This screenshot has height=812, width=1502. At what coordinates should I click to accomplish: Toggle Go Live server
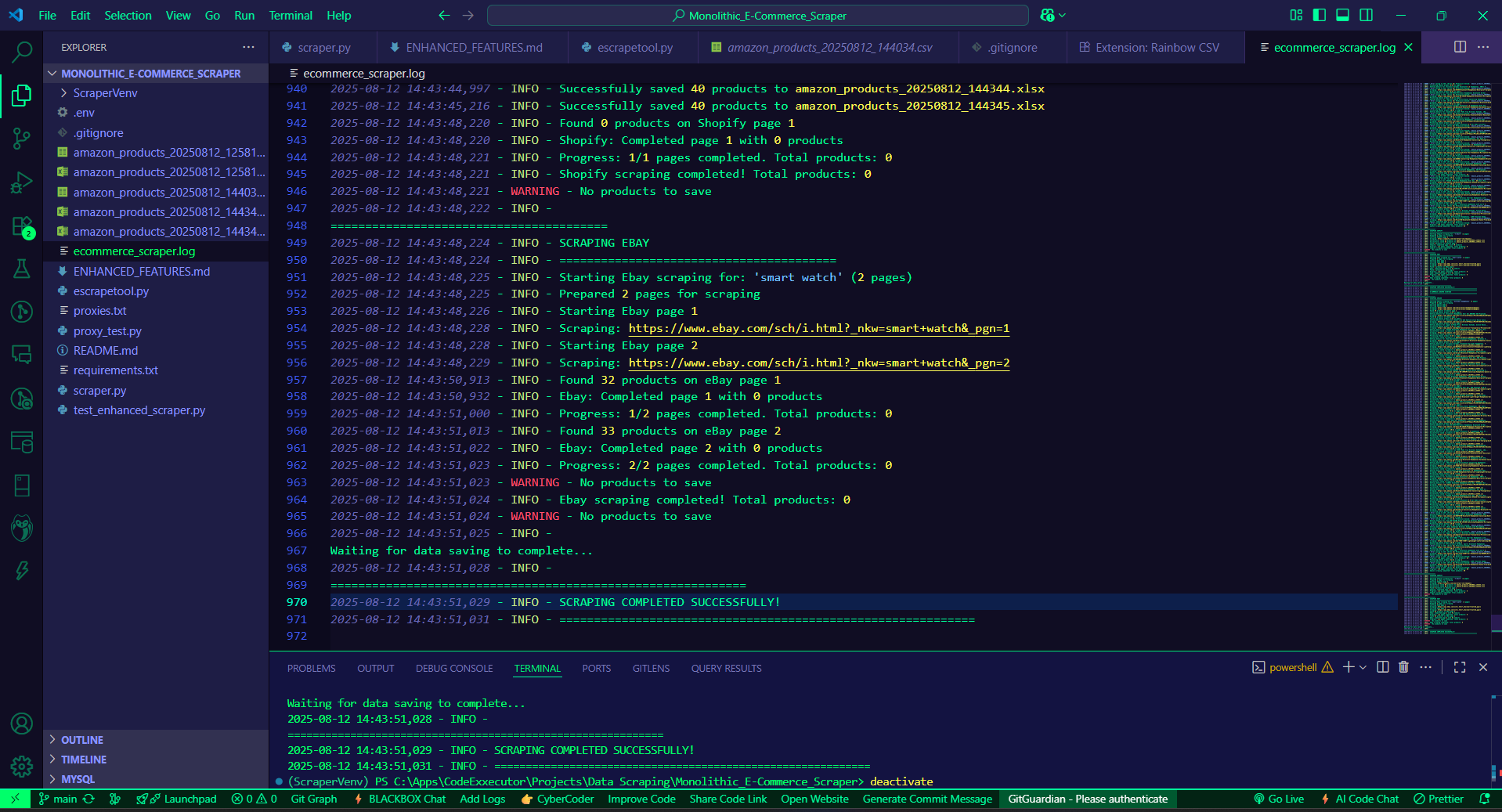1279,799
